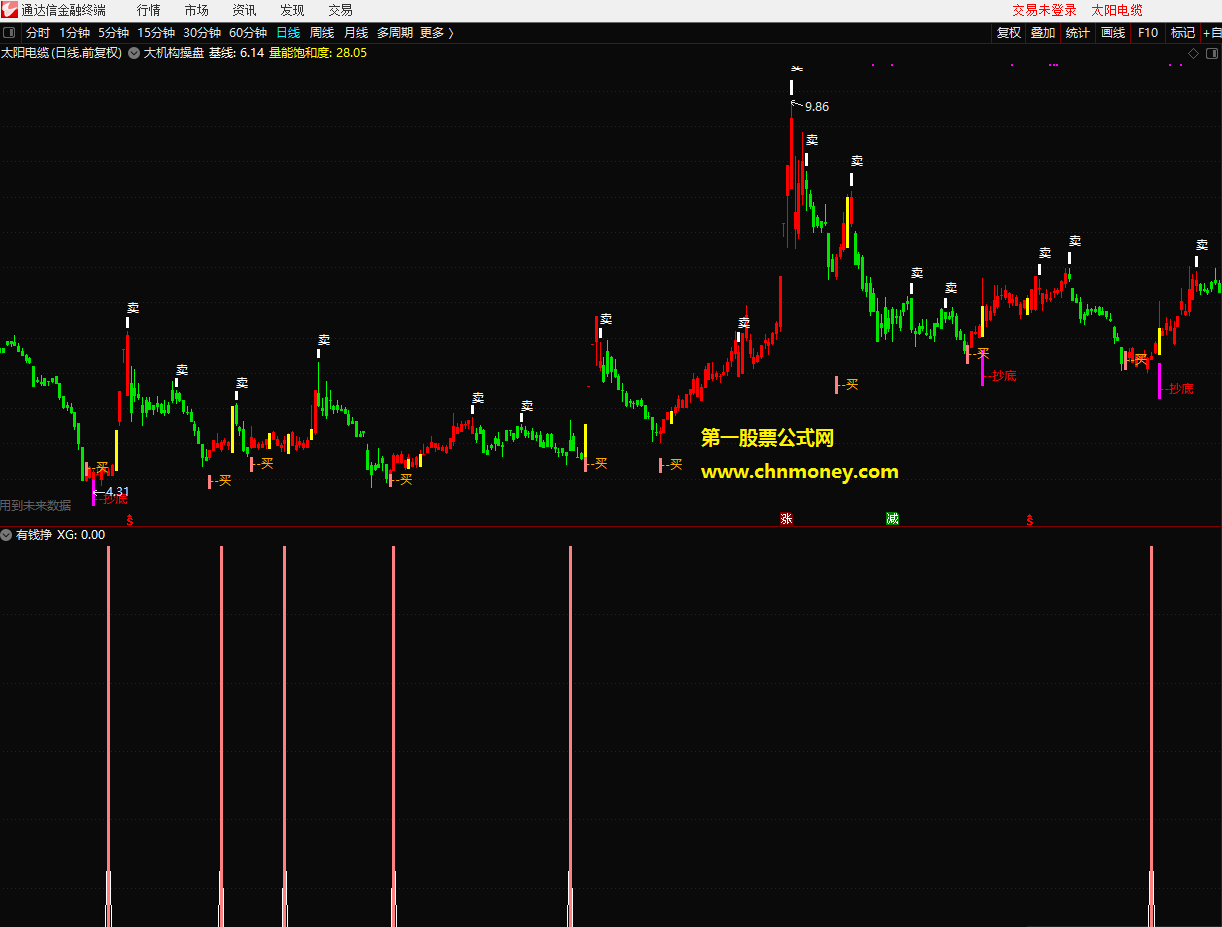Open the 交易 menu
The width and height of the screenshot is (1222, 927).
point(340,10)
